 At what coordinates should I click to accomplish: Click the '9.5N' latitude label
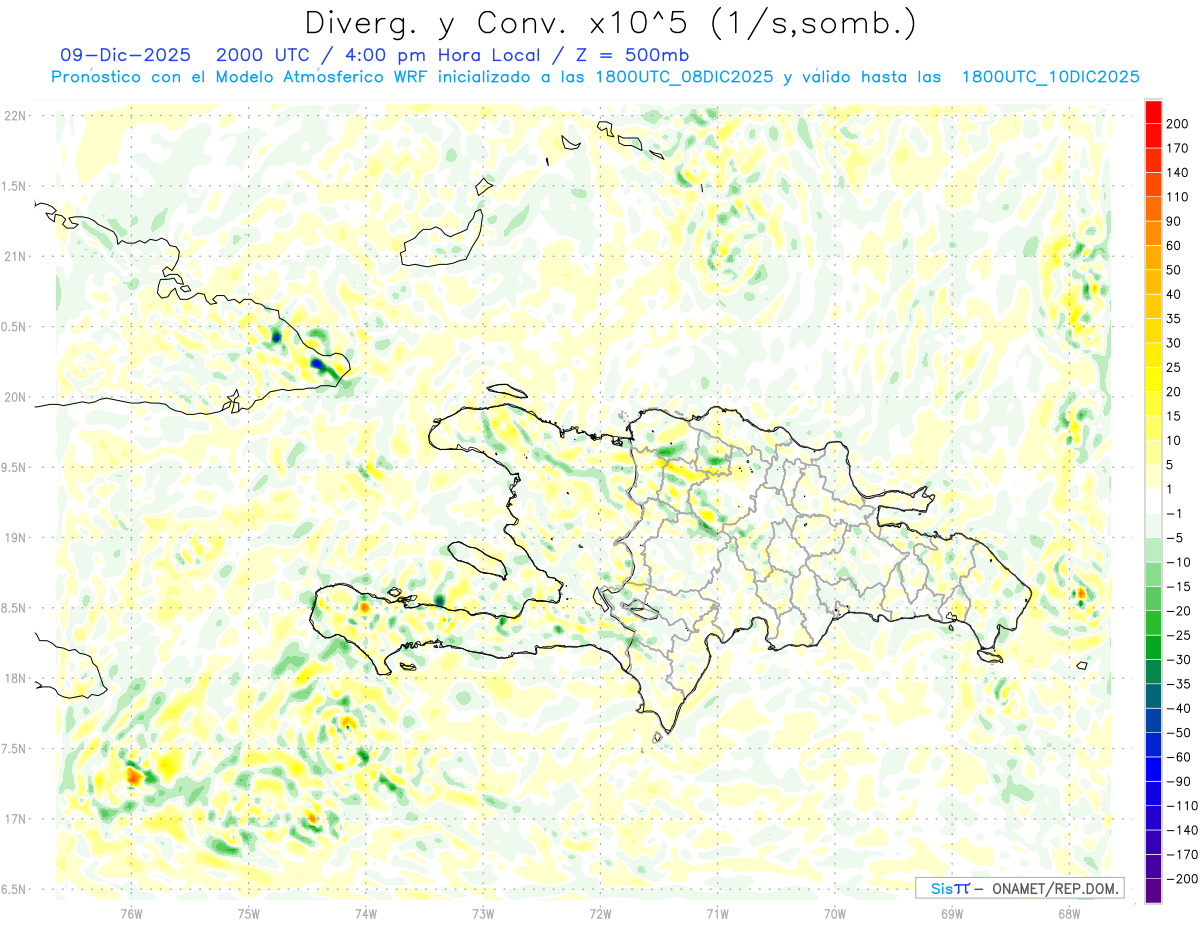(15, 468)
